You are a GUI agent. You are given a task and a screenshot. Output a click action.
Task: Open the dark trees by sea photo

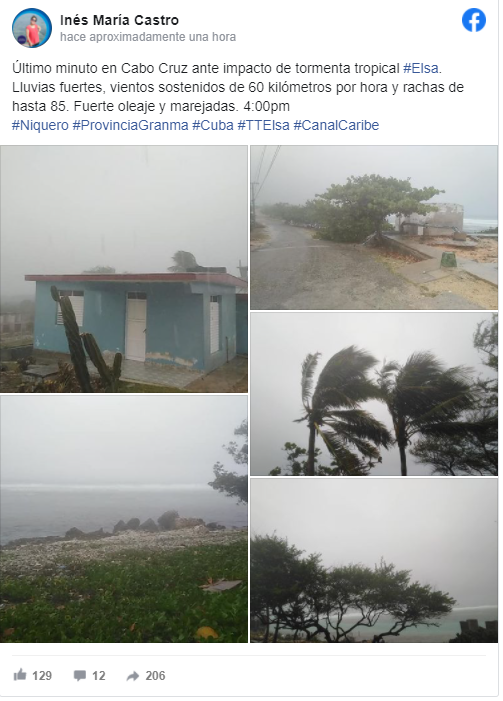374,560
